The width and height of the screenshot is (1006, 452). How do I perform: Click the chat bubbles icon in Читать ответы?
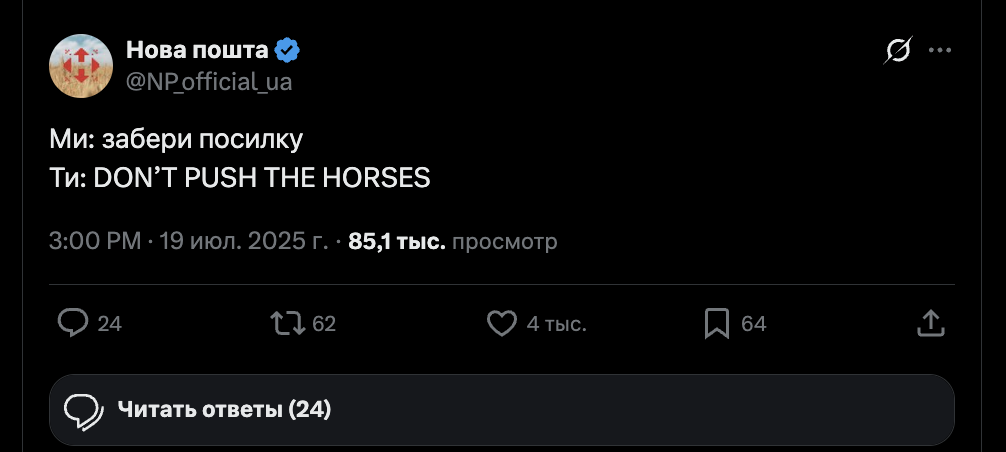coord(84,409)
